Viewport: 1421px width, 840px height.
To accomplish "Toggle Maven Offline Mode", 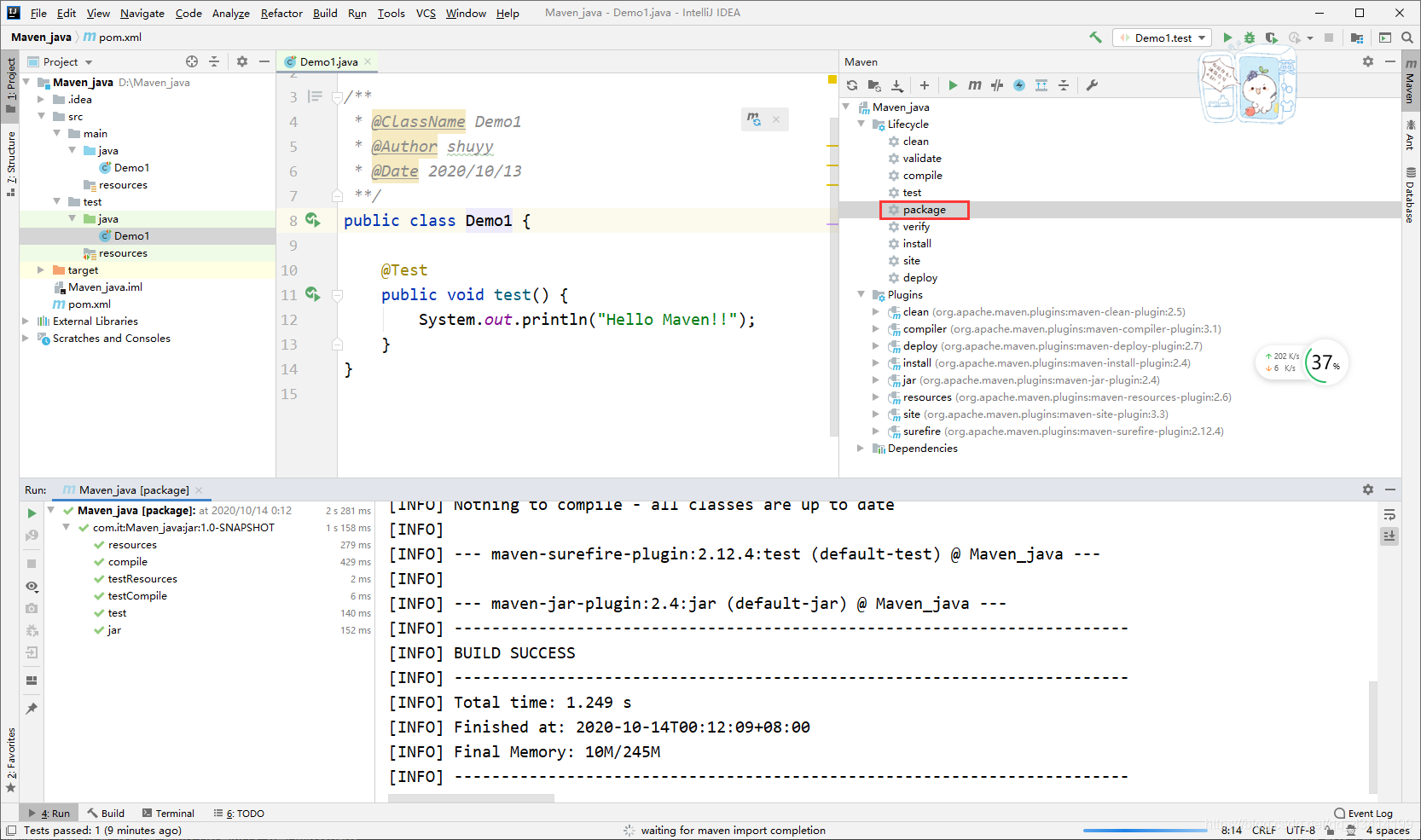I will tap(997, 85).
